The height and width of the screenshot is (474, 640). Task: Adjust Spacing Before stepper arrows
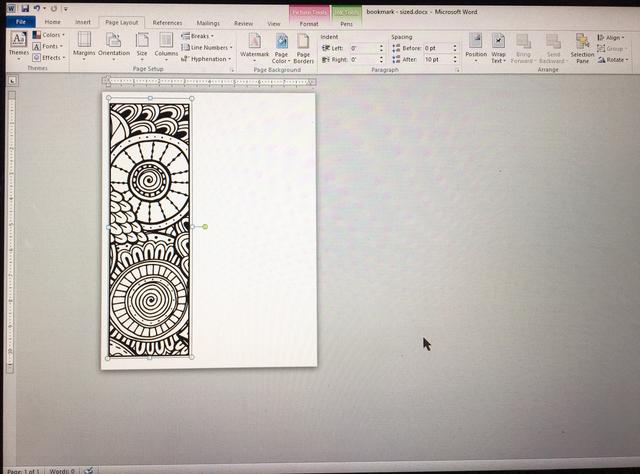455,48
